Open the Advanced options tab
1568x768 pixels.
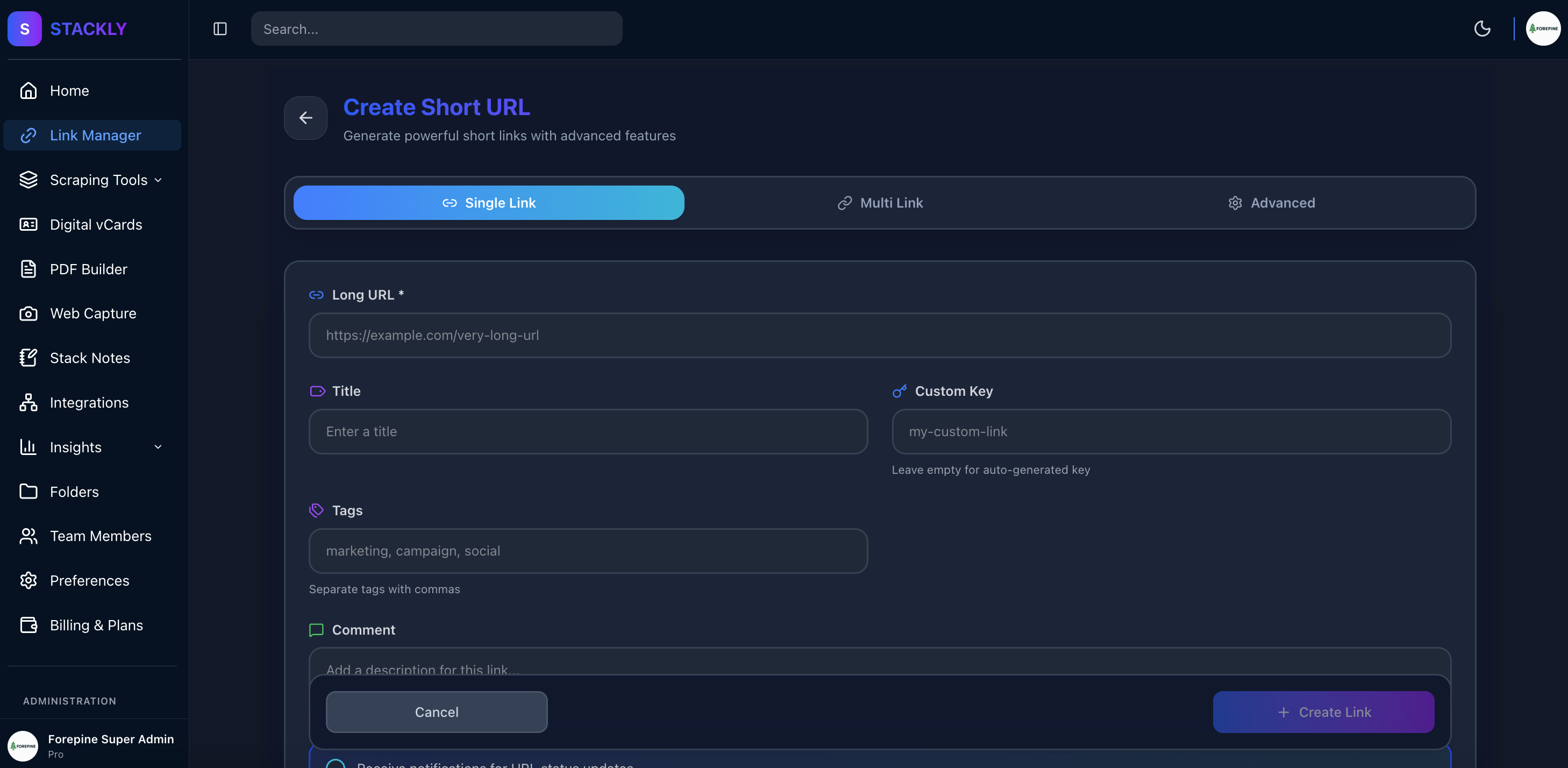click(x=1272, y=203)
